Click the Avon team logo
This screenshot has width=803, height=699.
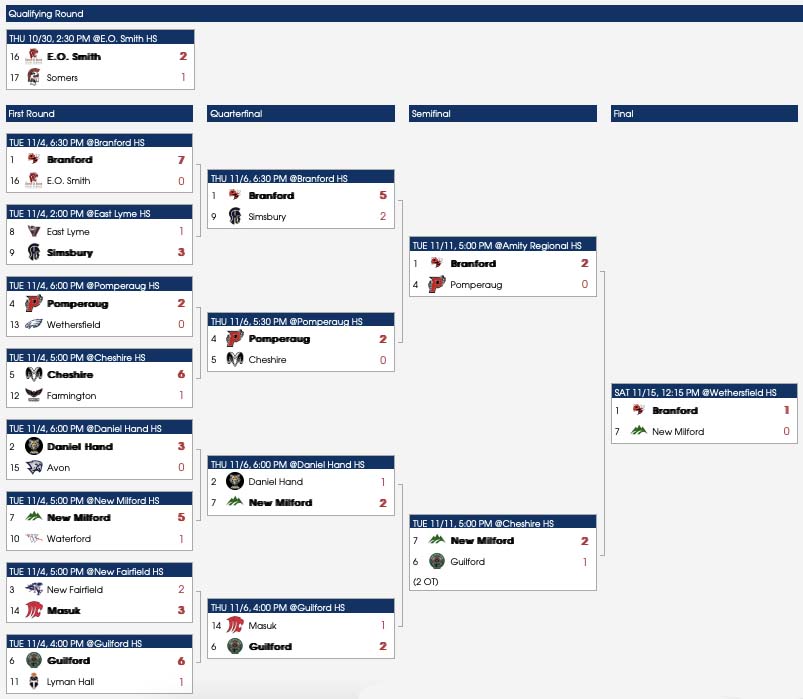pyautogui.click(x=34, y=468)
